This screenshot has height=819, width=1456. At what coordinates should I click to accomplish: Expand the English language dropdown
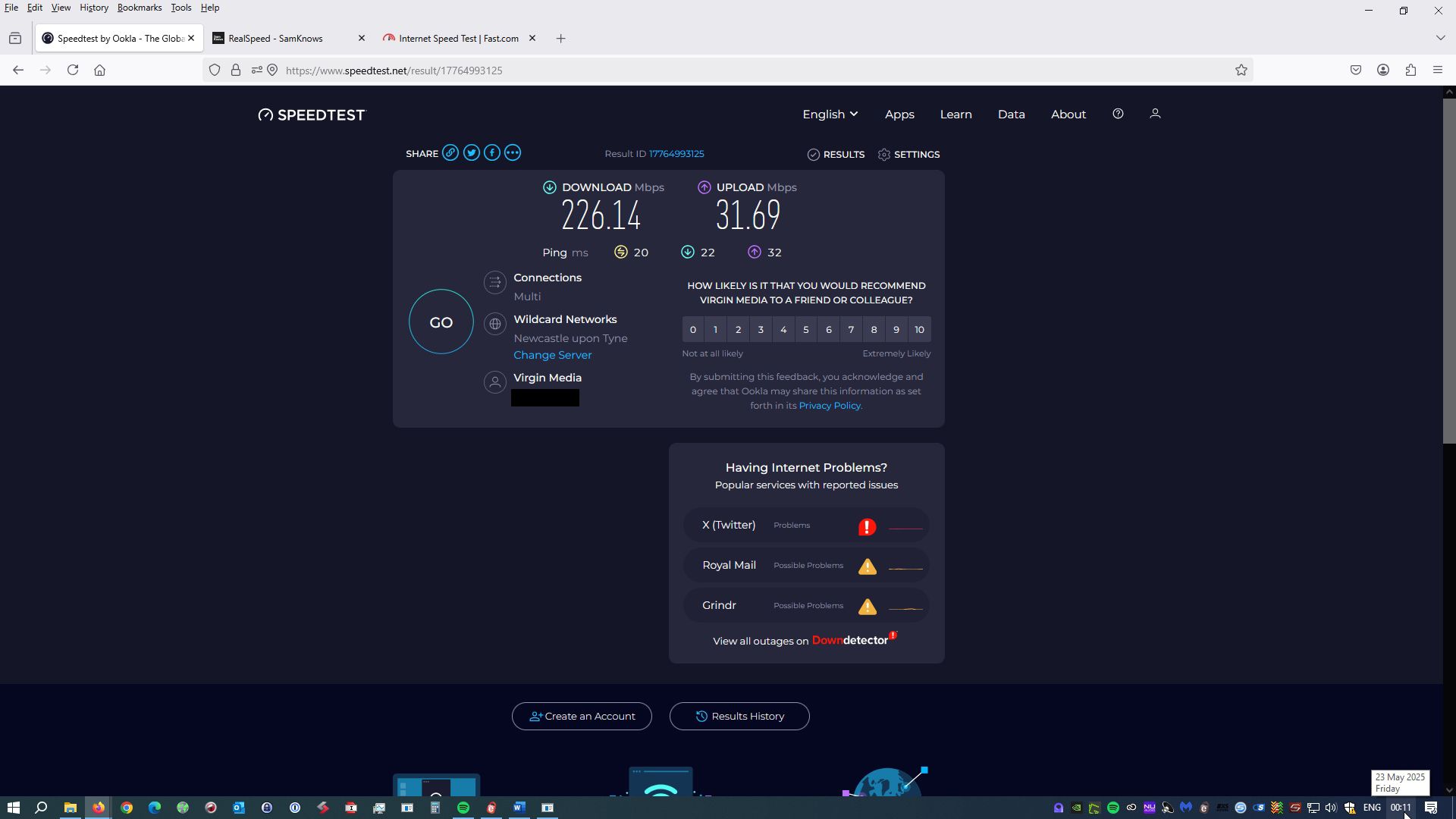point(830,115)
